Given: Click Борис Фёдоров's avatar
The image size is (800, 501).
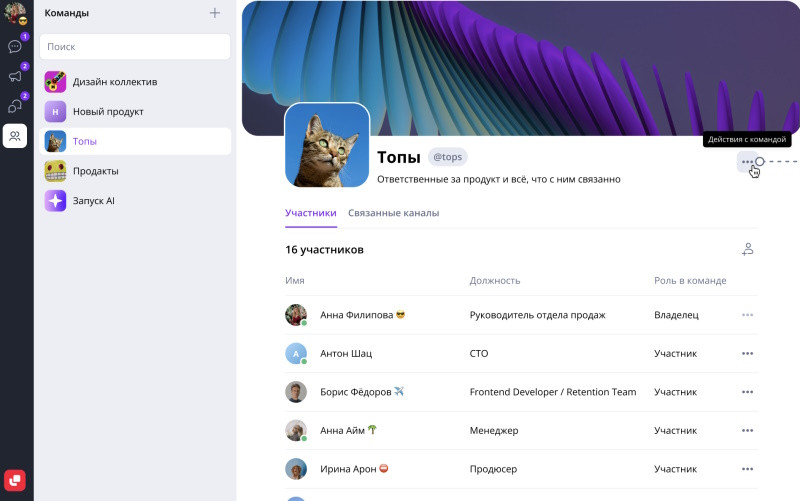Looking at the screenshot, I should (296, 392).
